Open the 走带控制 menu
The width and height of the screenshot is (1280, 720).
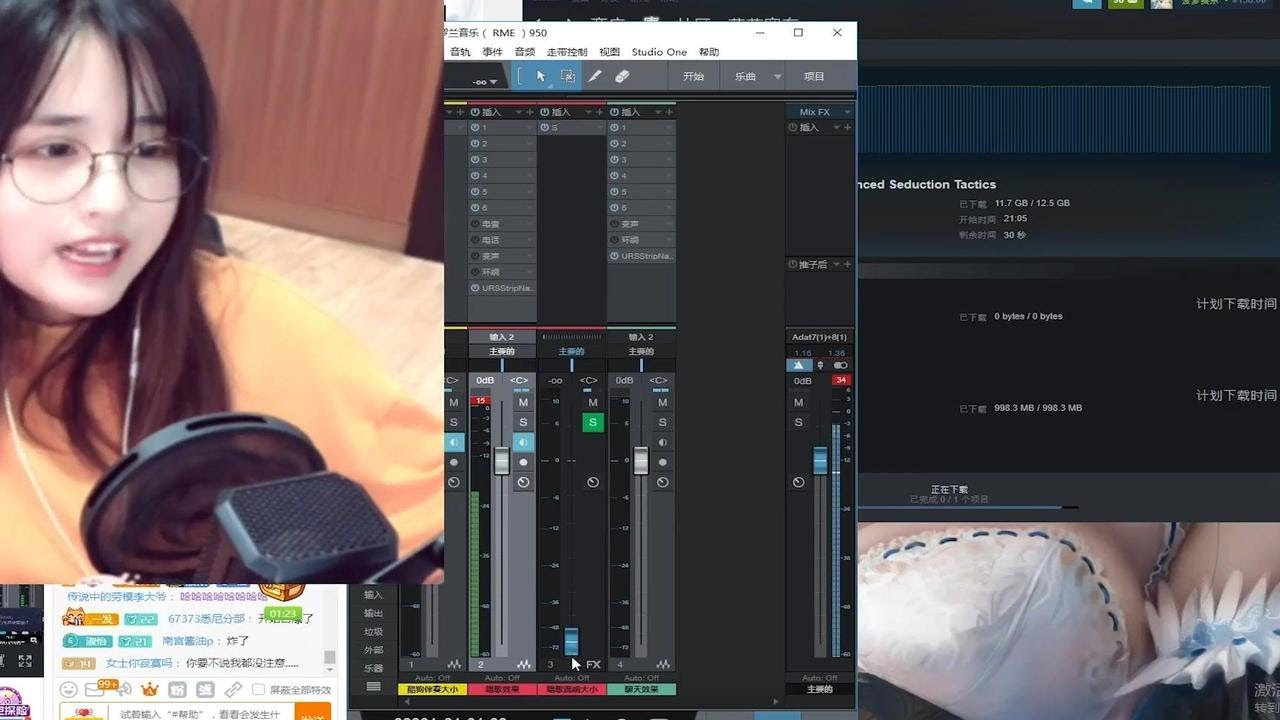567,52
